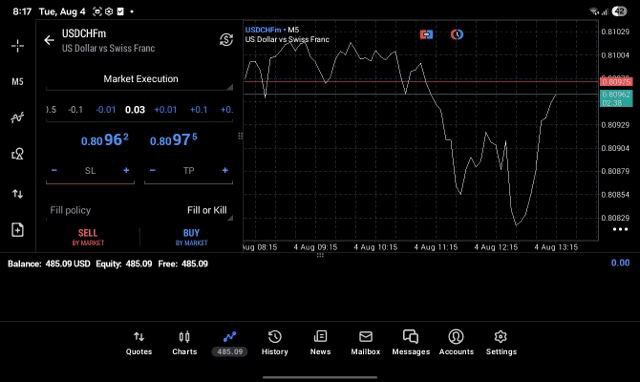Increase the SL value with plus
The height and width of the screenshot is (382, 640).
[x=126, y=171]
